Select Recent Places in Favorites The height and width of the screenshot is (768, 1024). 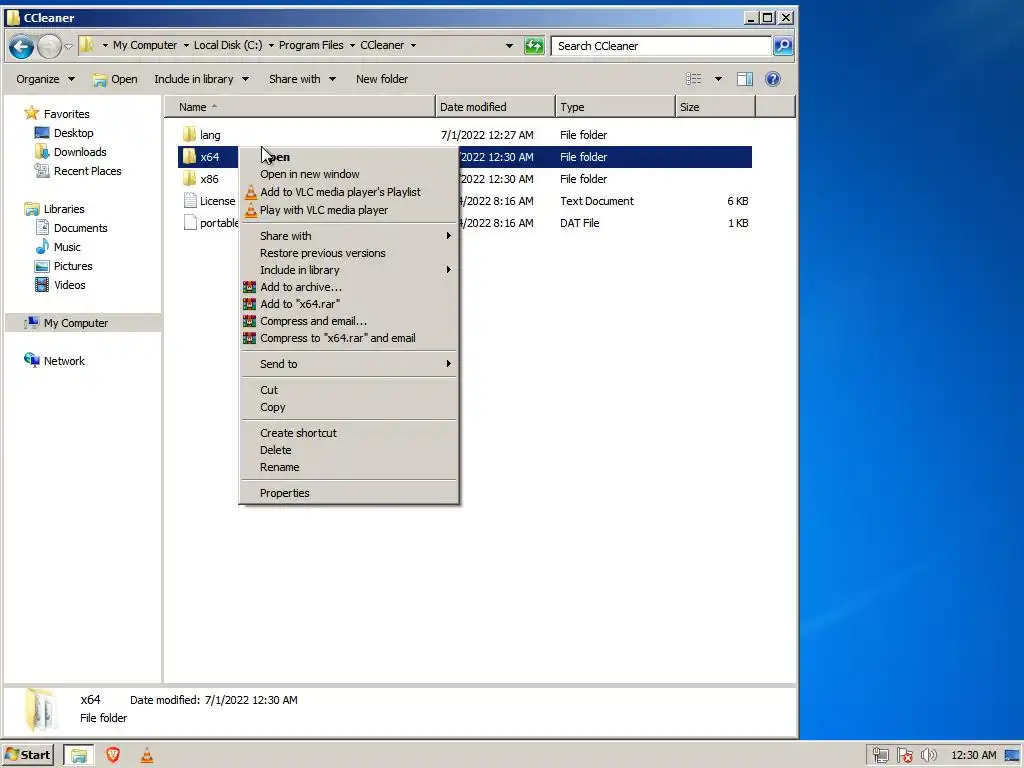pyautogui.click(x=88, y=171)
